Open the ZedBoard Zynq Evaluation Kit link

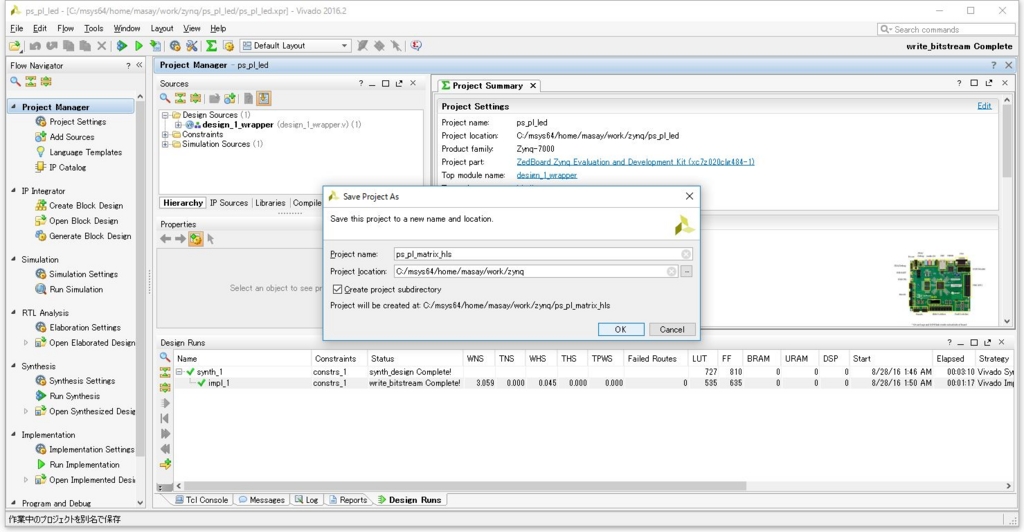point(635,162)
